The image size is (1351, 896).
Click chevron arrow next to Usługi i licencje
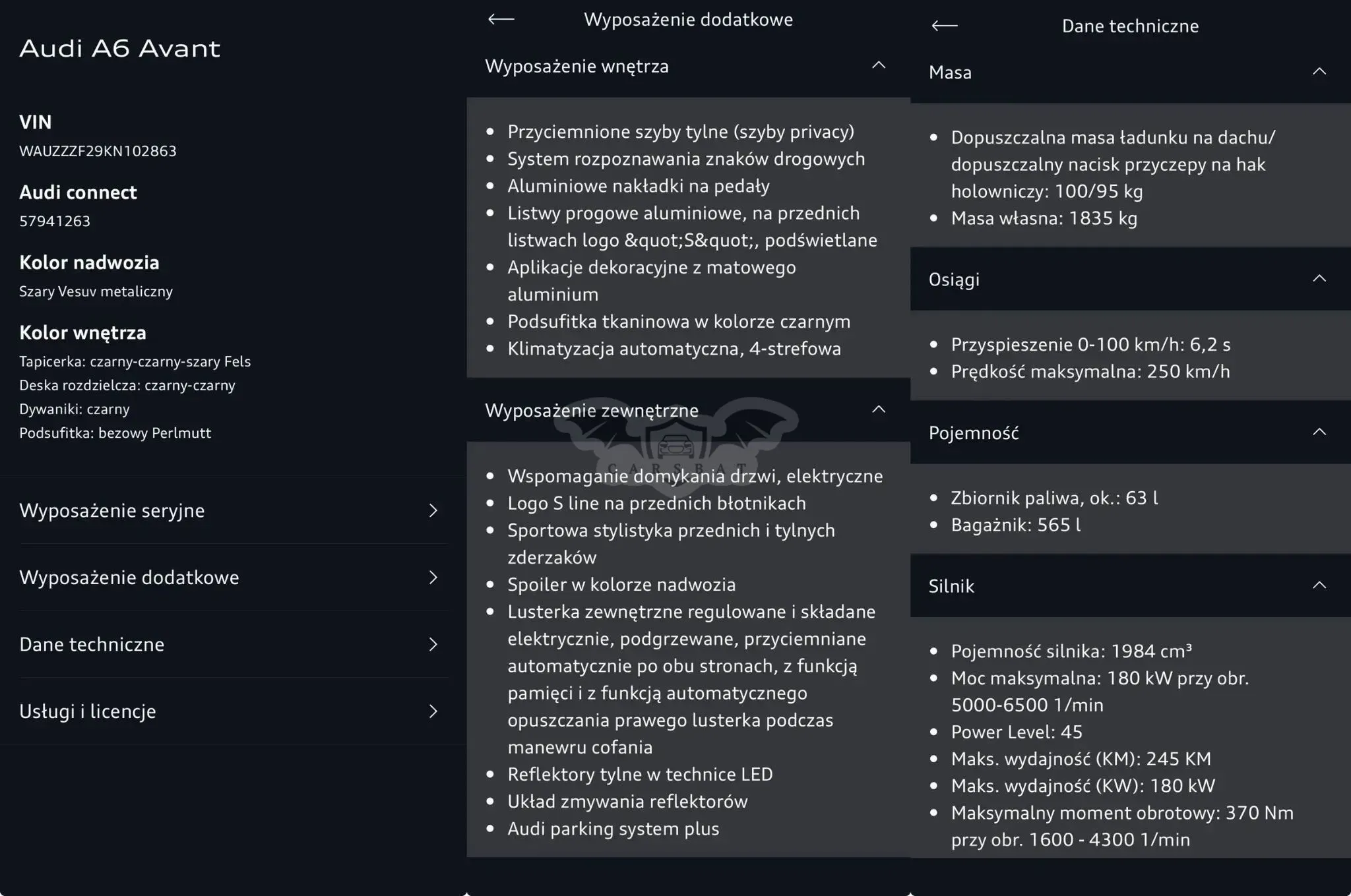click(x=433, y=711)
